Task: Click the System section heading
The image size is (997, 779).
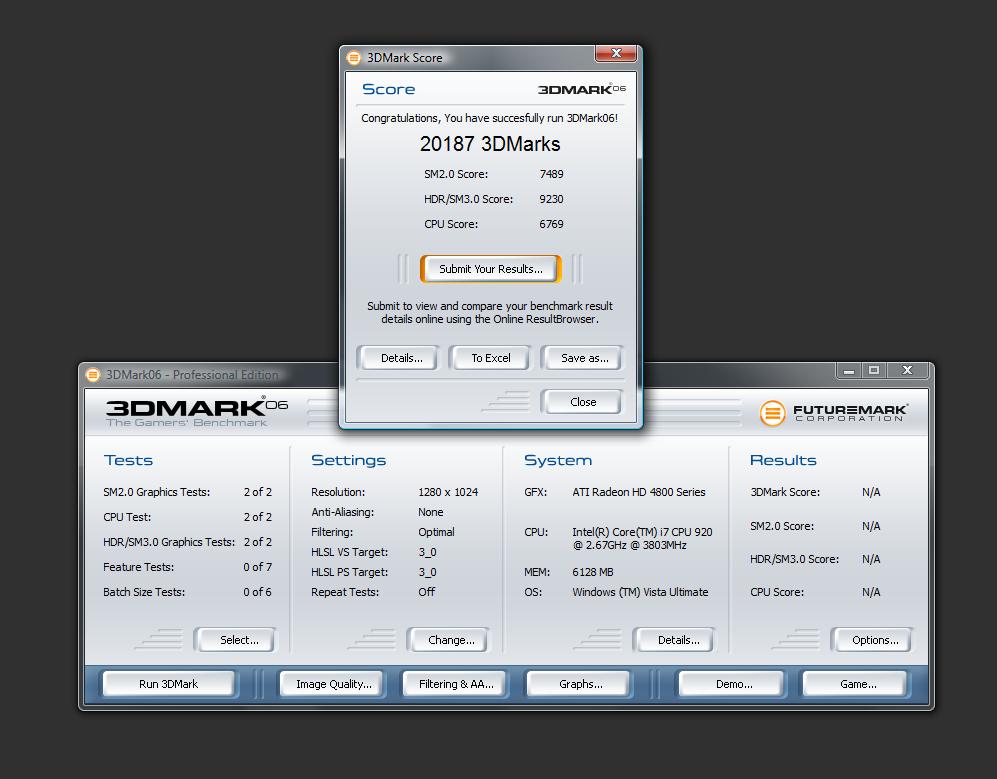Action: tap(558, 460)
